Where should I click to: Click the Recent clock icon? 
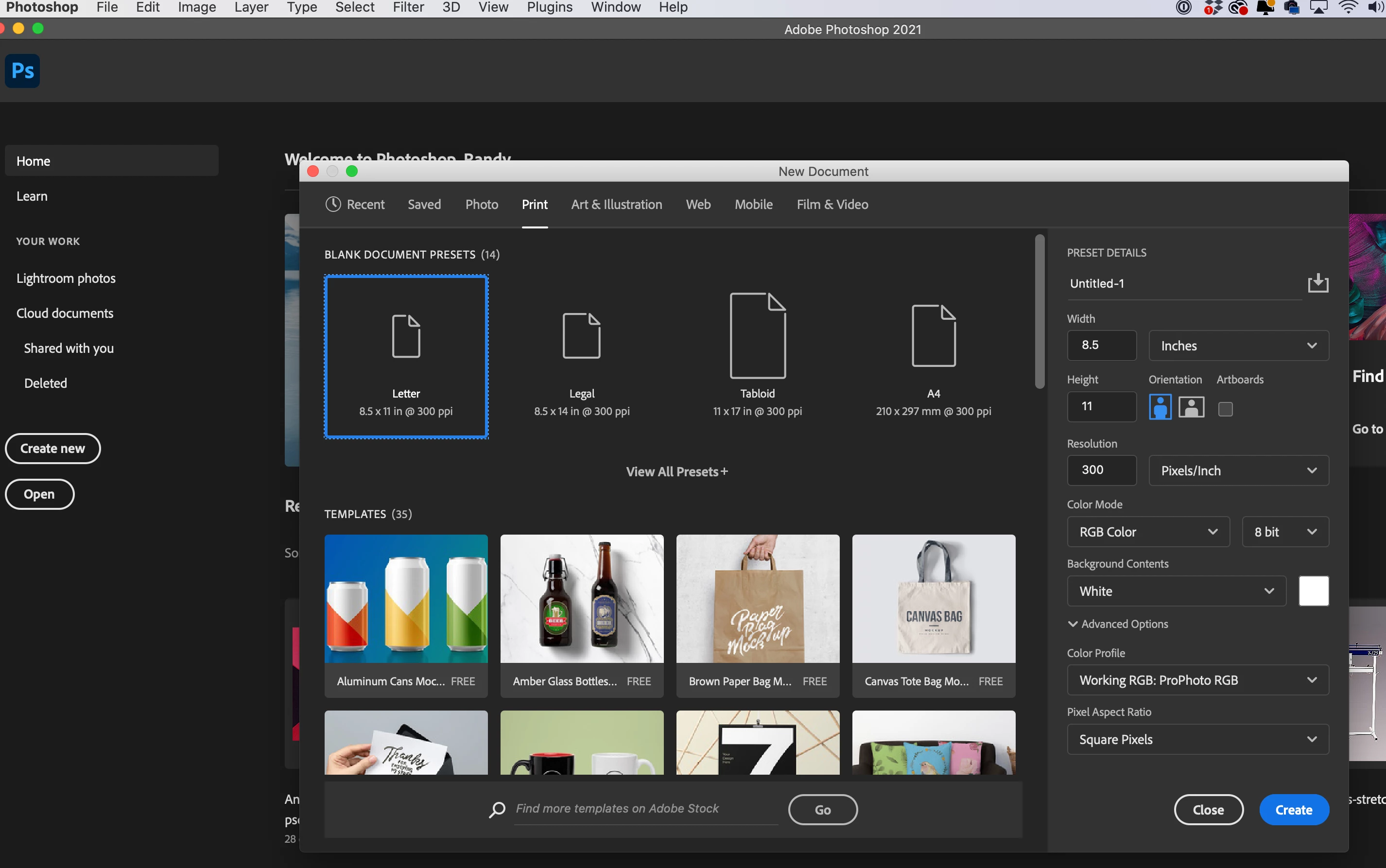pos(333,205)
